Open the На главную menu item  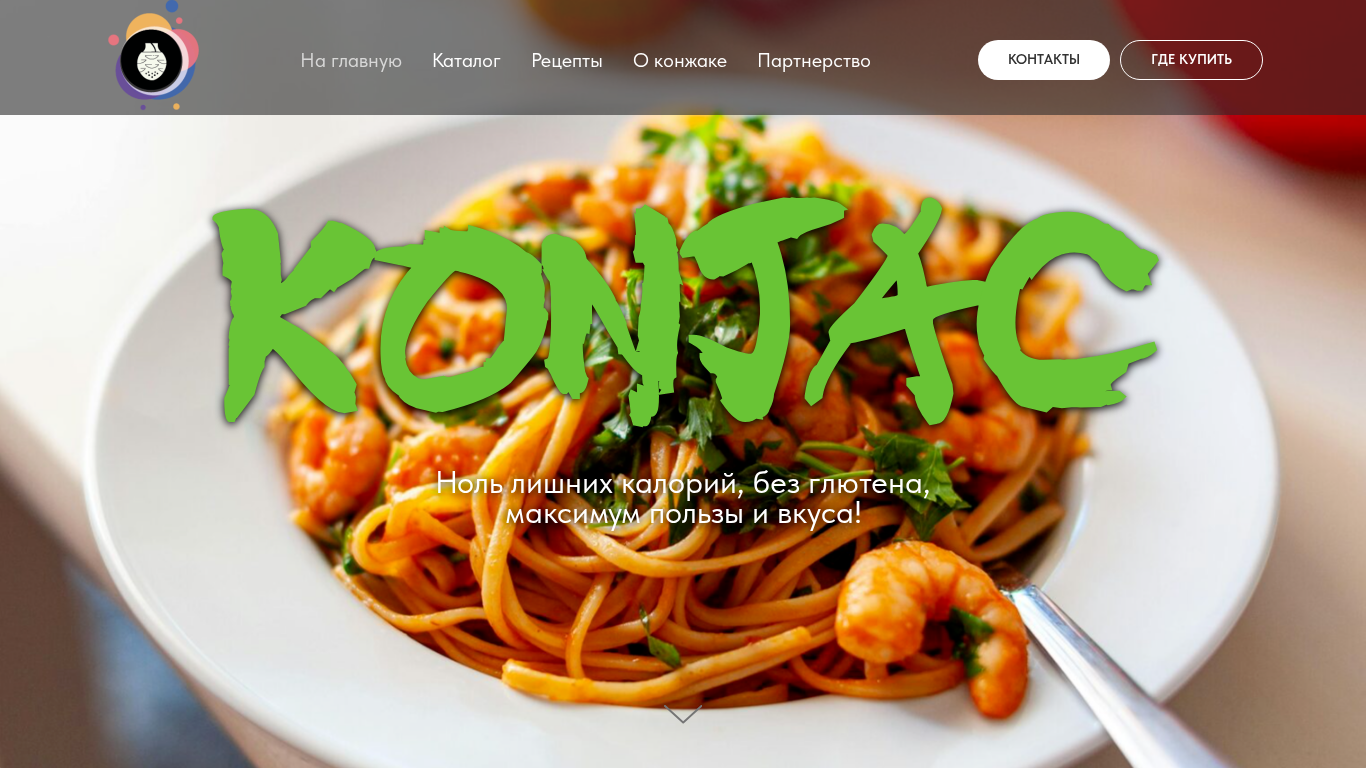351,60
